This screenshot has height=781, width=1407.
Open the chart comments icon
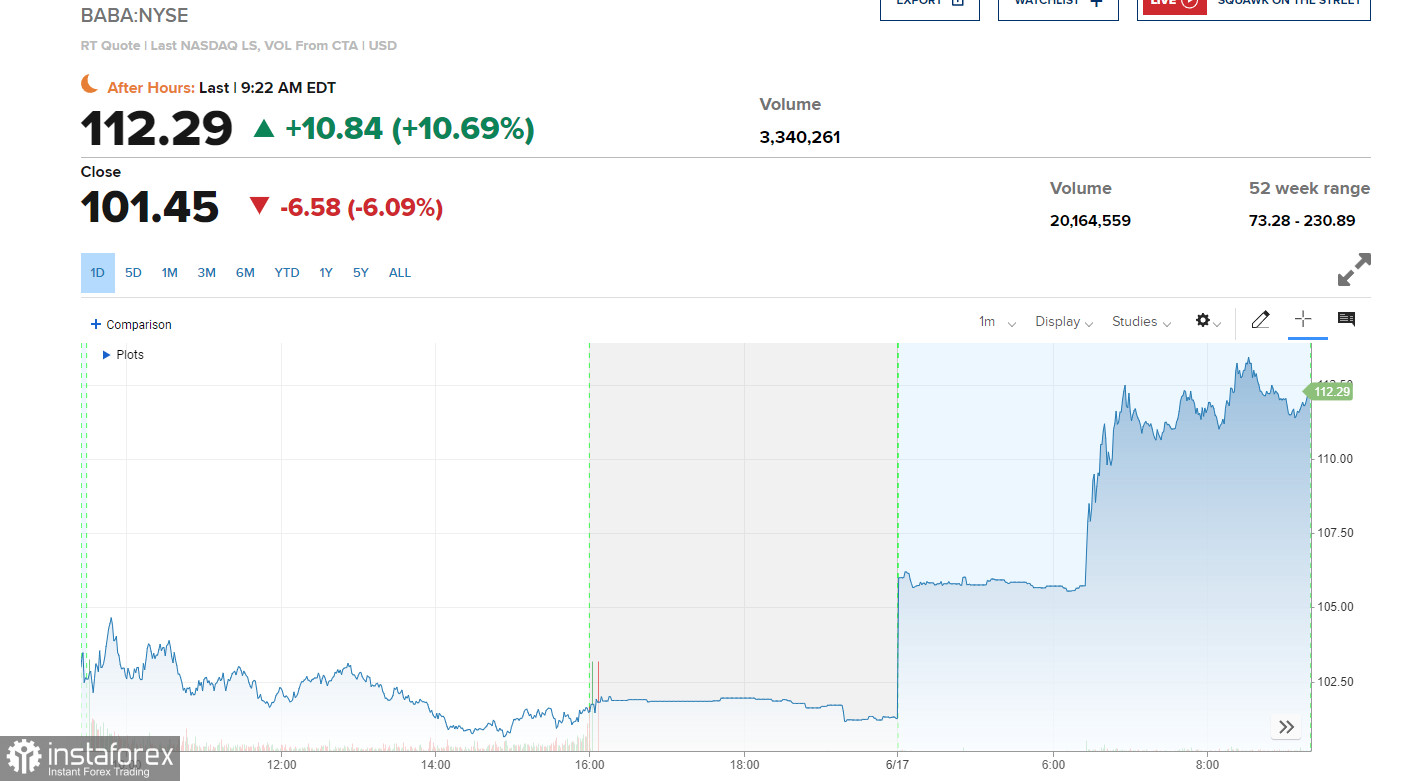coord(1346,320)
